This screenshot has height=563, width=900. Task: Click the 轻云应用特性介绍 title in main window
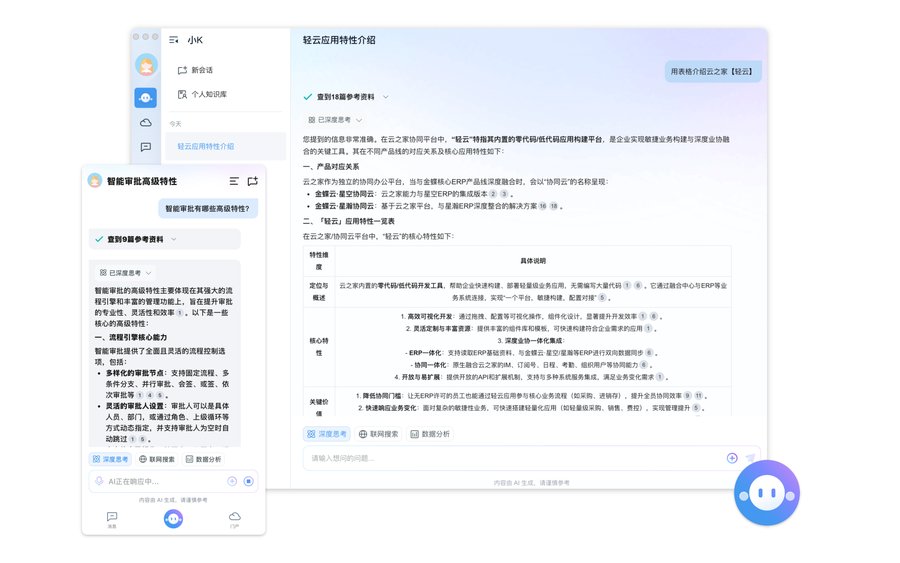click(339, 40)
